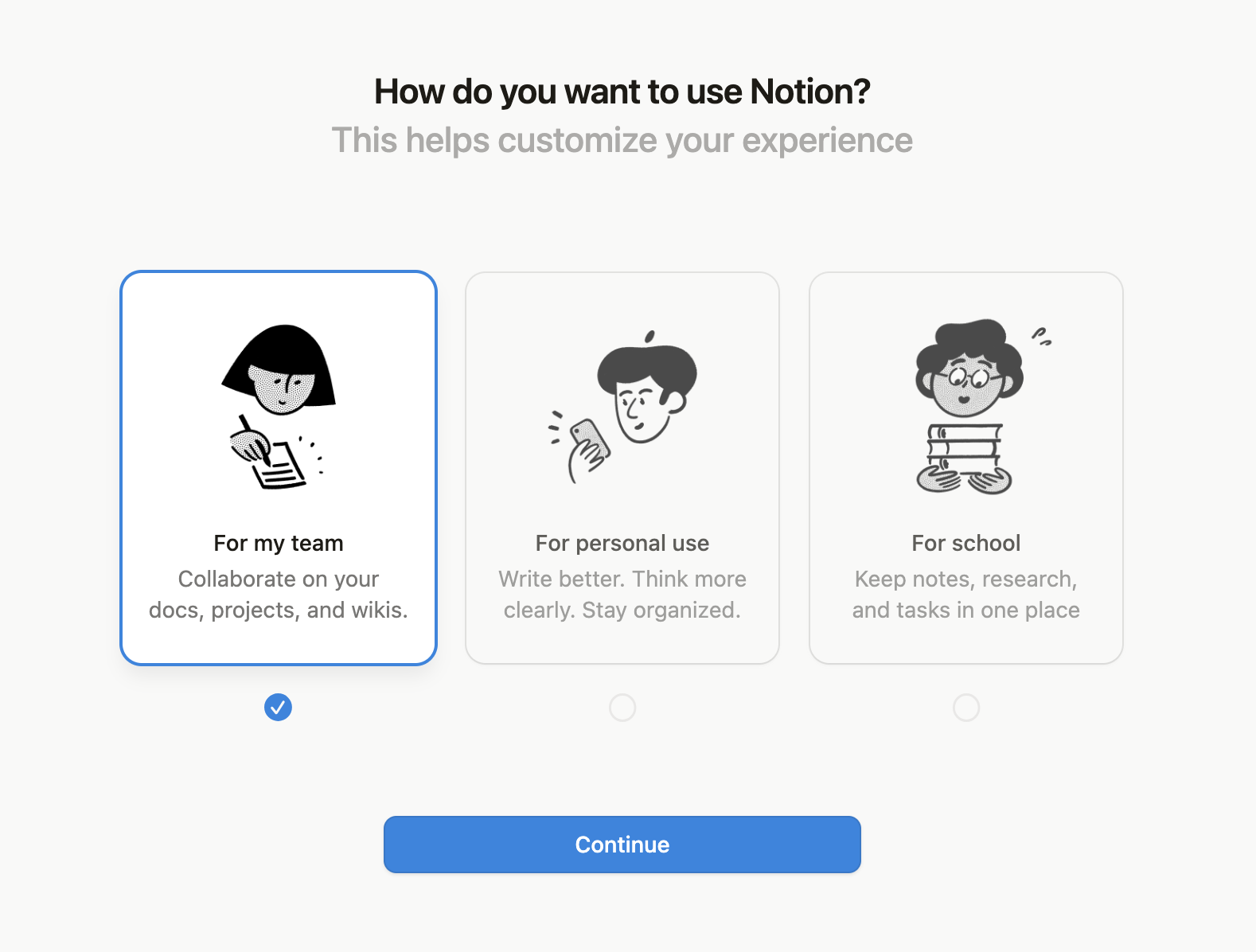The height and width of the screenshot is (952, 1256).
Task: Select the radio circle under For personal use
Action: click(x=622, y=707)
